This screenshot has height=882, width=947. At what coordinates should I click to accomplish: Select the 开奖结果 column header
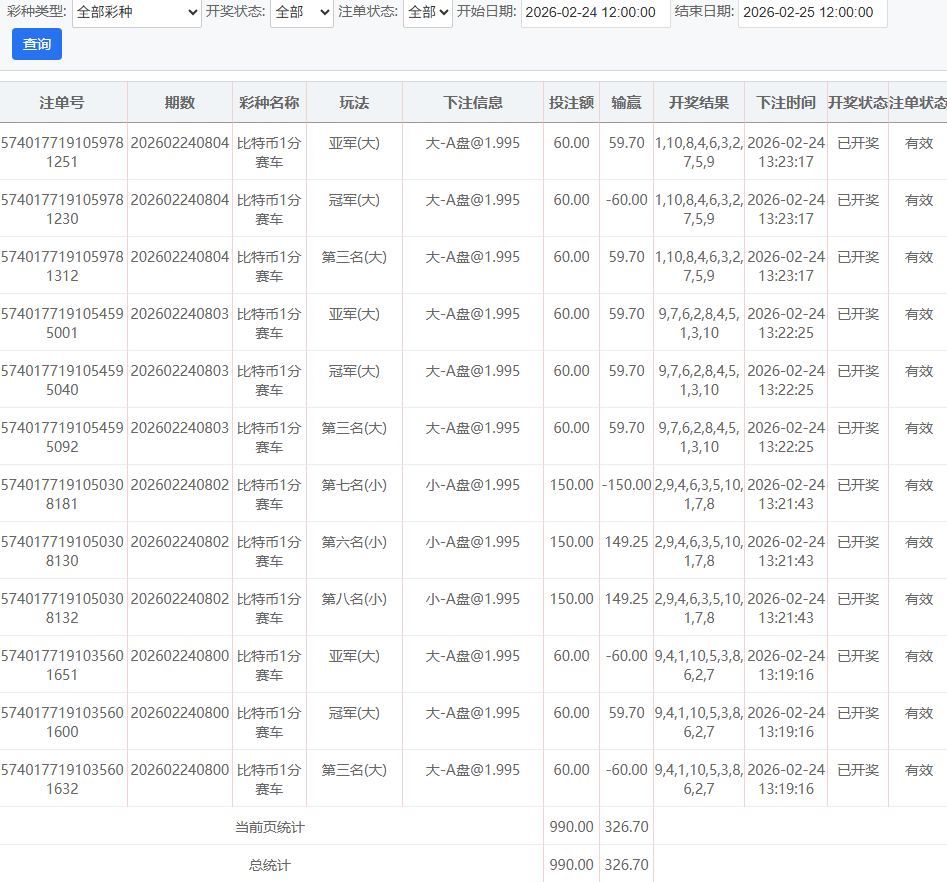(x=699, y=102)
